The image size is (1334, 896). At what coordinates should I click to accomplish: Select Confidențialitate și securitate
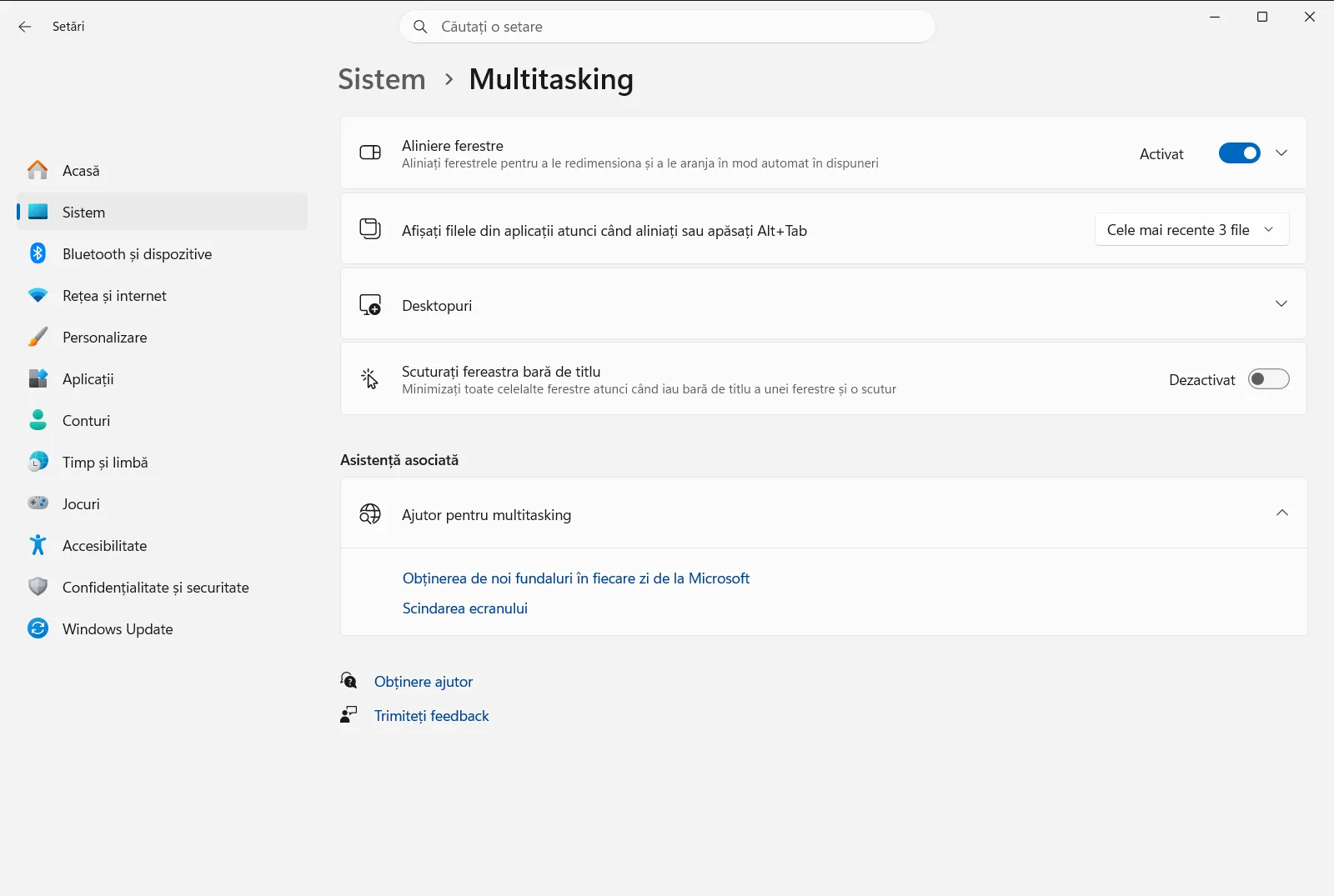pyautogui.click(x=162, y=587)
